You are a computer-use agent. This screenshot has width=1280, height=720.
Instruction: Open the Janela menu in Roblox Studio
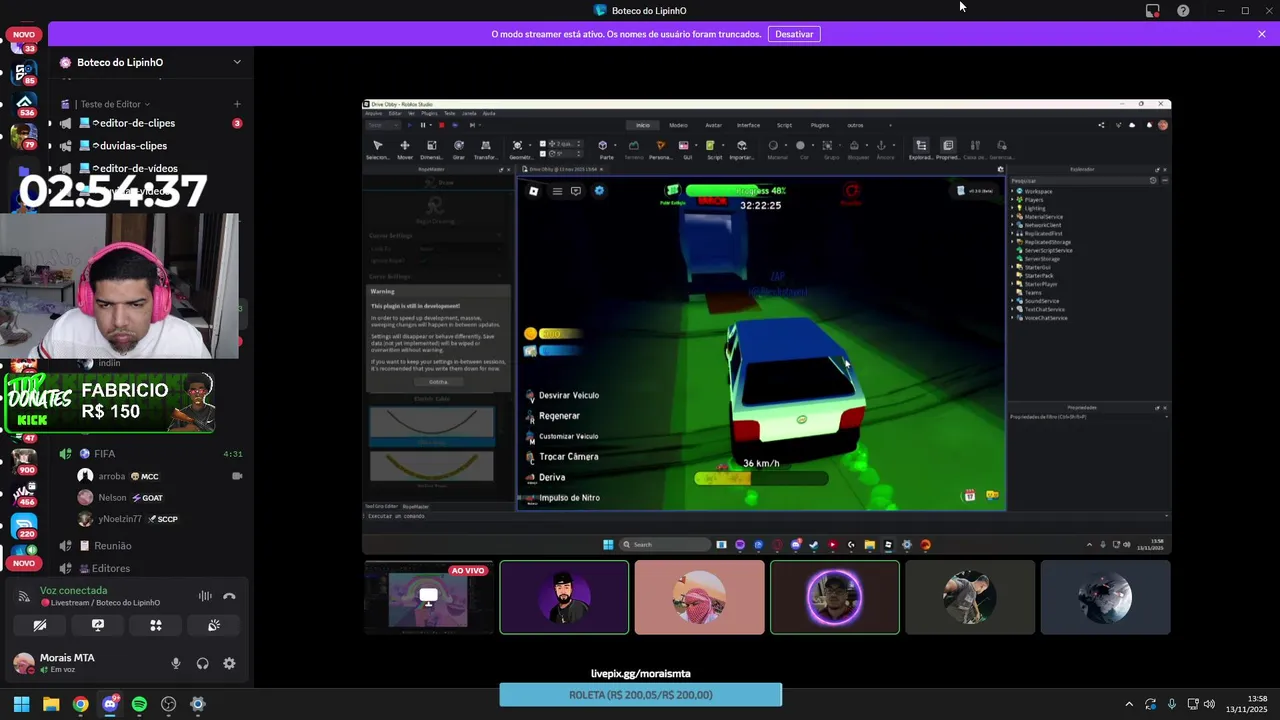pyautogui.click(x=470, y=113)
